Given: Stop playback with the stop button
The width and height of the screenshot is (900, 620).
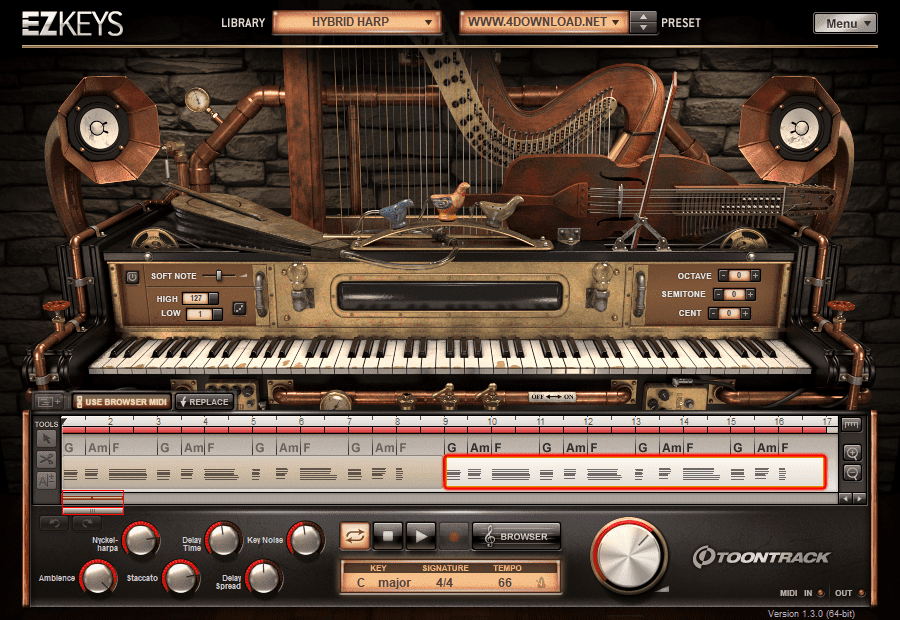Looking at the screenshot, I should [x=388, y=536].
